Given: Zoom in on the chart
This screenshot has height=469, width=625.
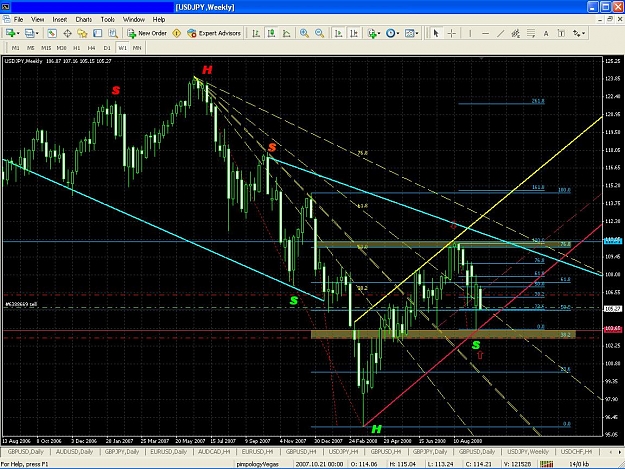Looking at the screenshot, I should 304,33.
